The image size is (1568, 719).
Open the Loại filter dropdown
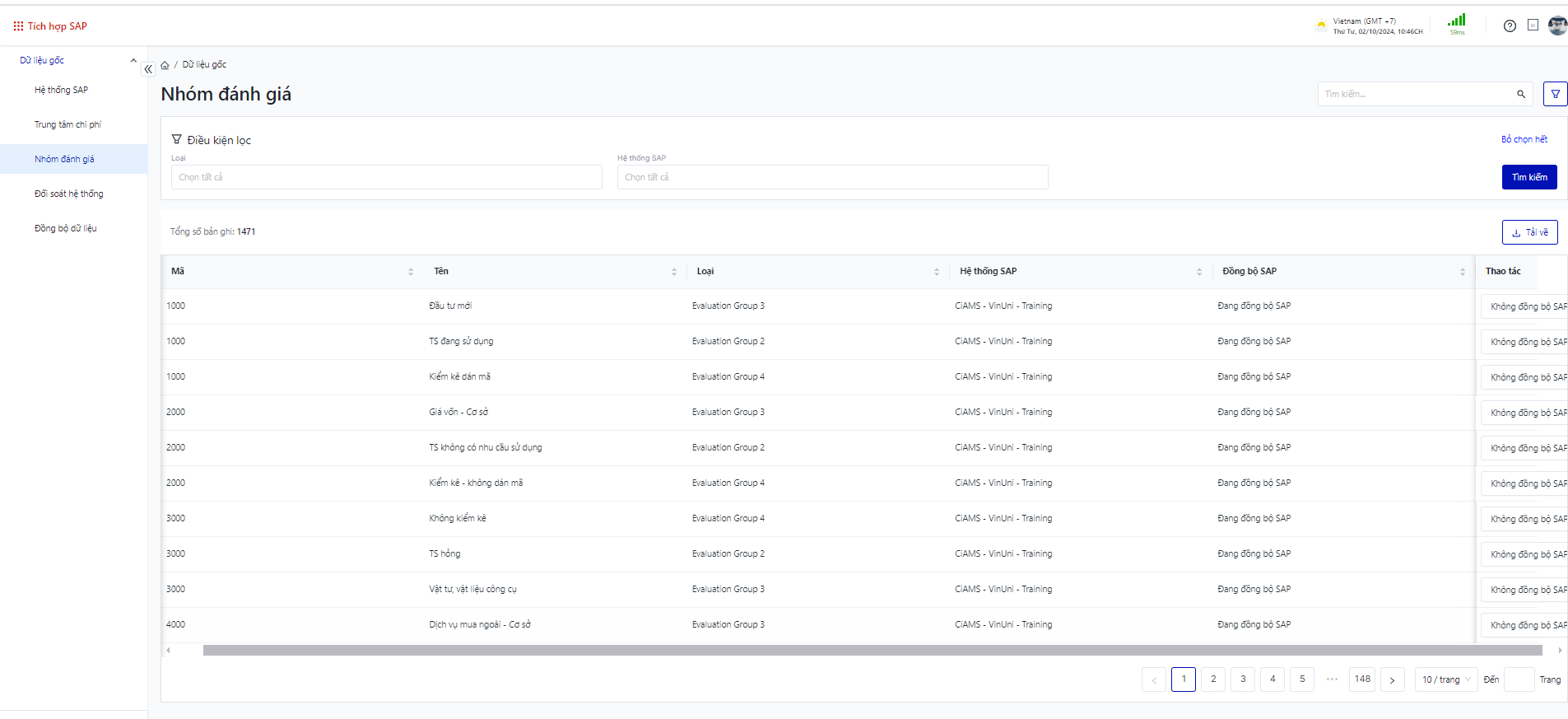pyautogui.click(x=386, y=178)
